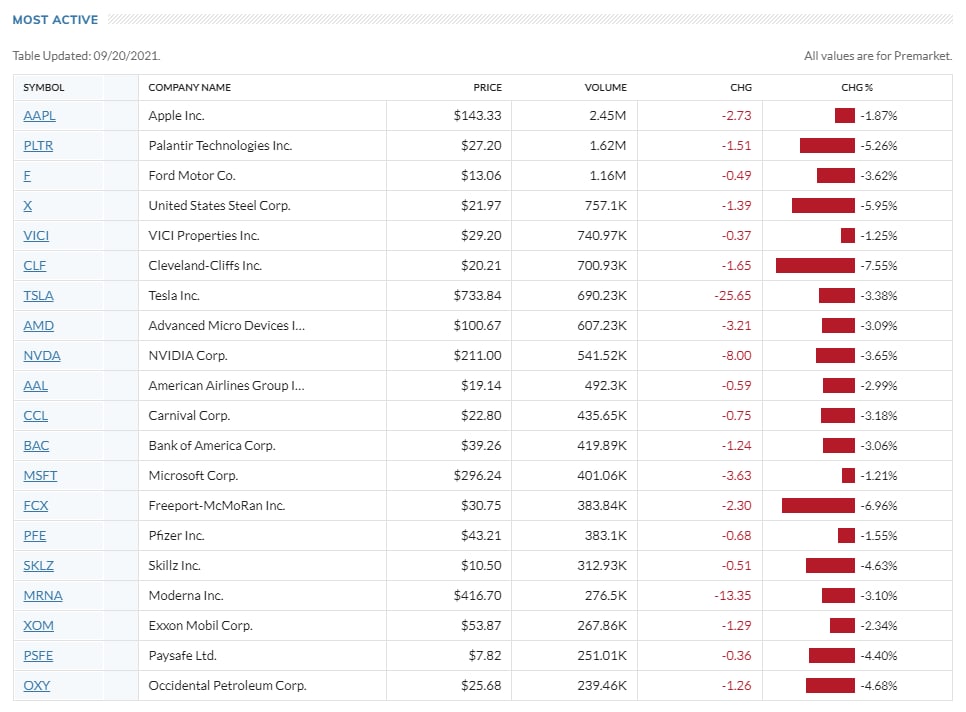Open the FCX symbol link
This screenshot has width=966, height=712.
click(36, 506)
